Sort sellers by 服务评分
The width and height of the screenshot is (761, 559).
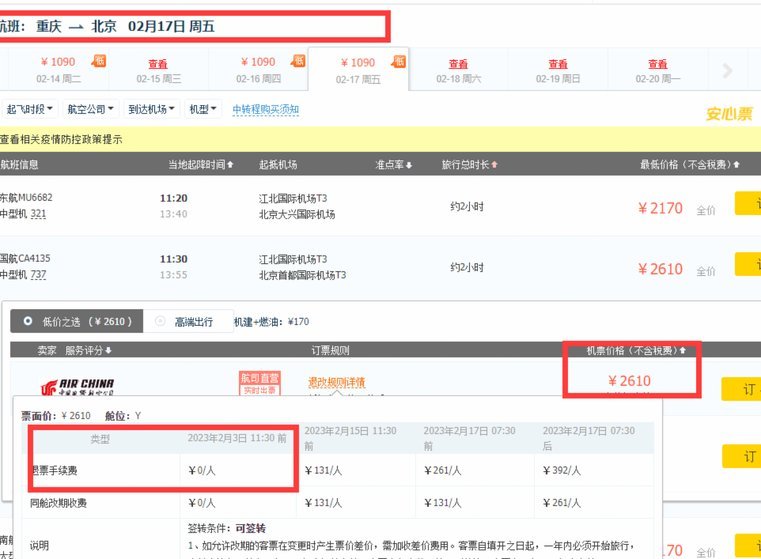click(x=88, y=350)
